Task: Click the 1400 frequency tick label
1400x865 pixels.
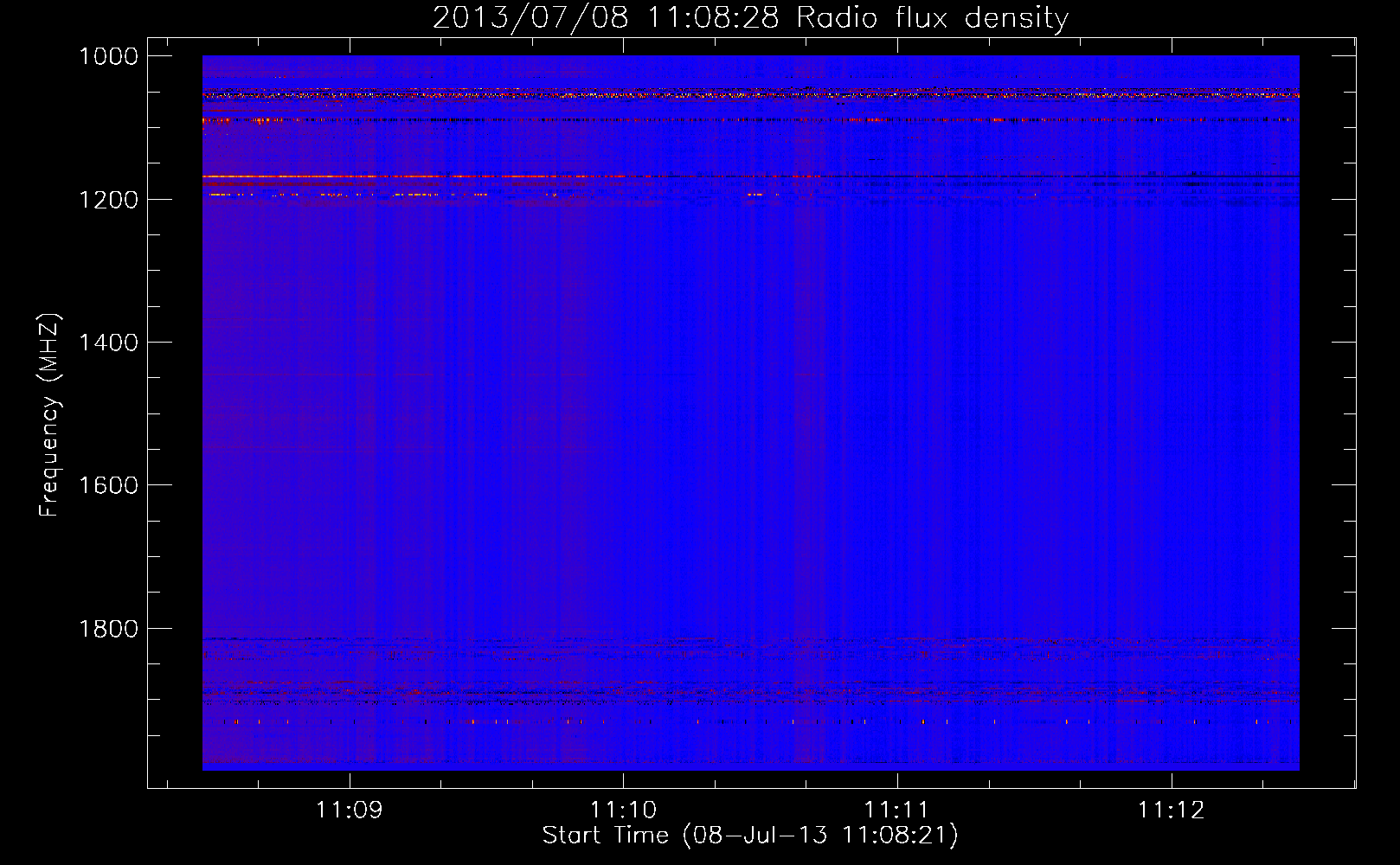Action: tap(108, 343)
